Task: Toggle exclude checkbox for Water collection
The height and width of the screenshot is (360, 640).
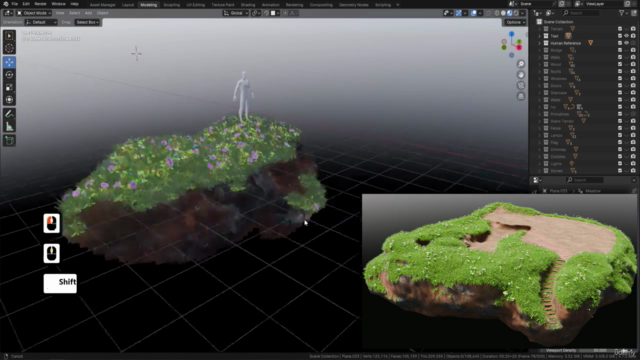Action: [620, 100]
